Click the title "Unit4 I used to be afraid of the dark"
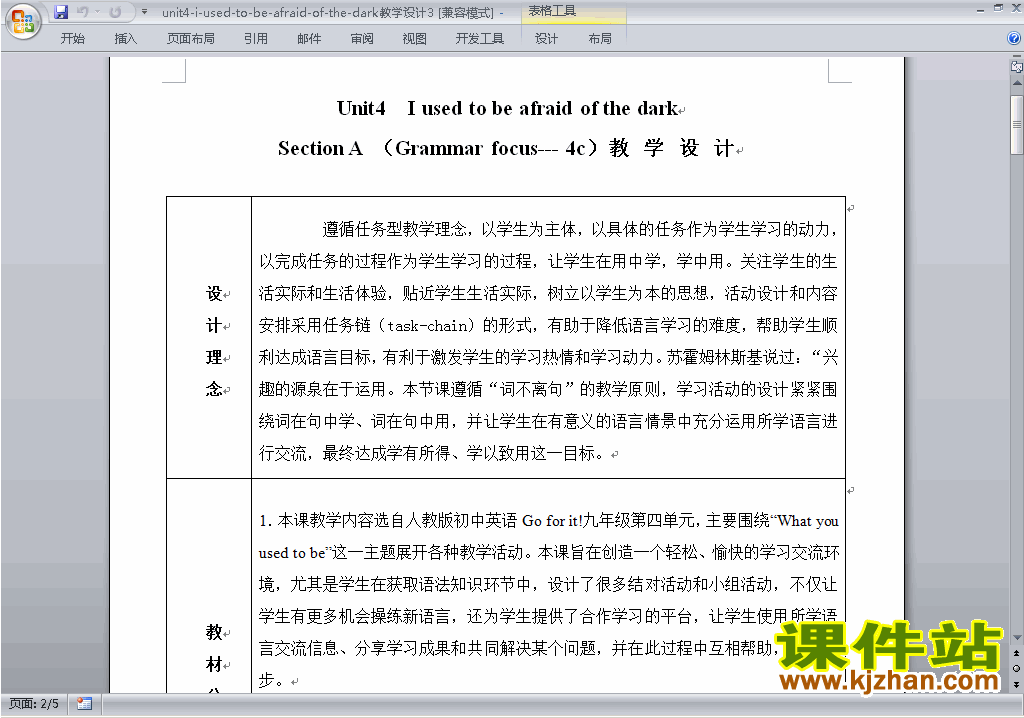Viewport: 1024px width, 718px height. coord(507,108)
